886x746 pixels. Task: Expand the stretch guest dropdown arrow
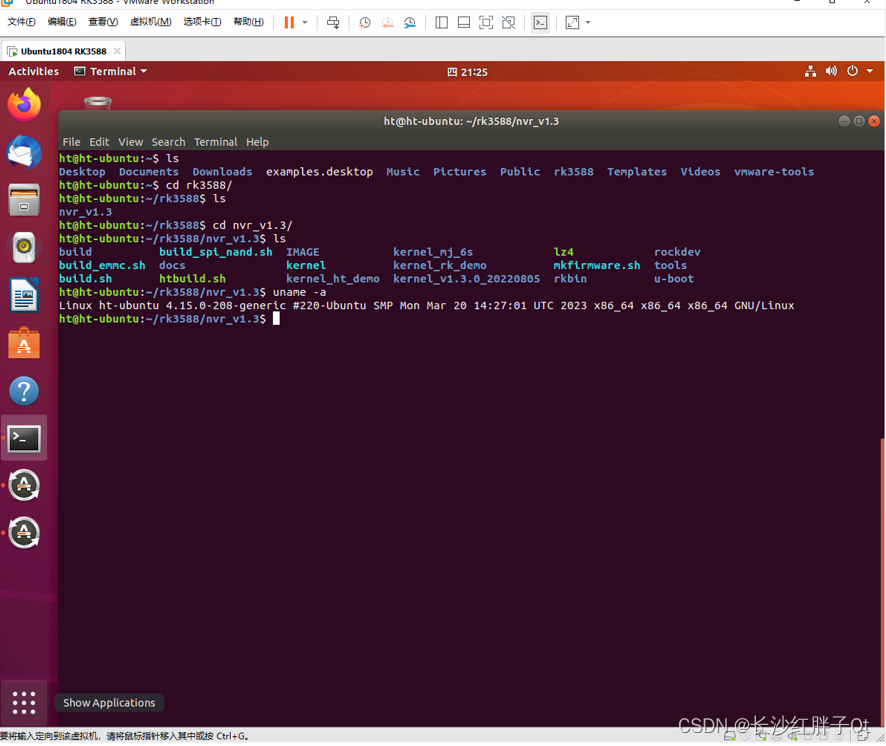click(588, 23)
